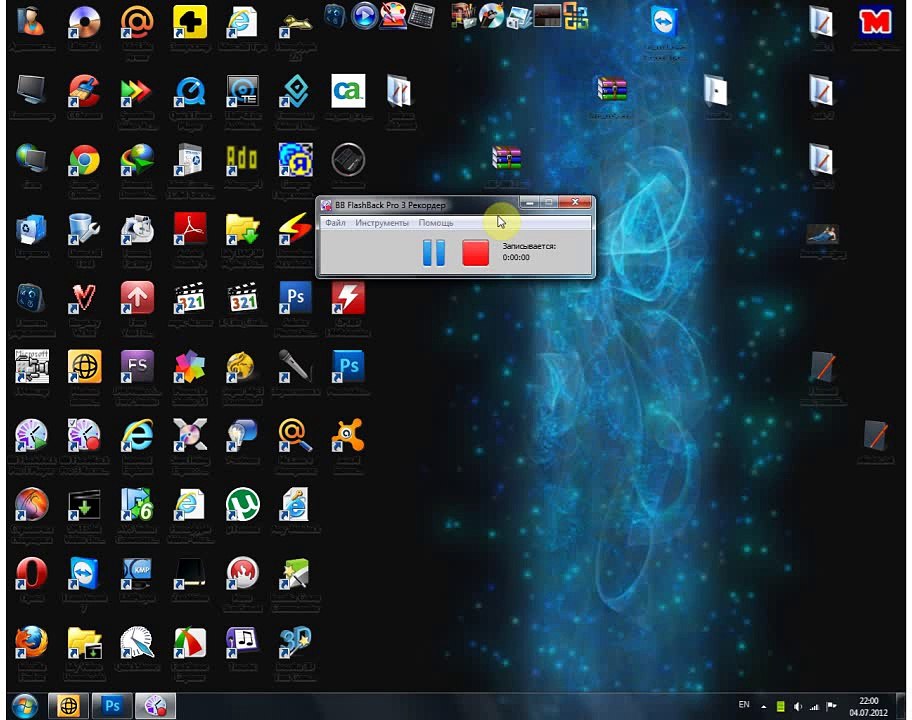Switch to FlashBack Recorder taskbar button
This screenshot has width=912, height=720.
click(155, 706)
